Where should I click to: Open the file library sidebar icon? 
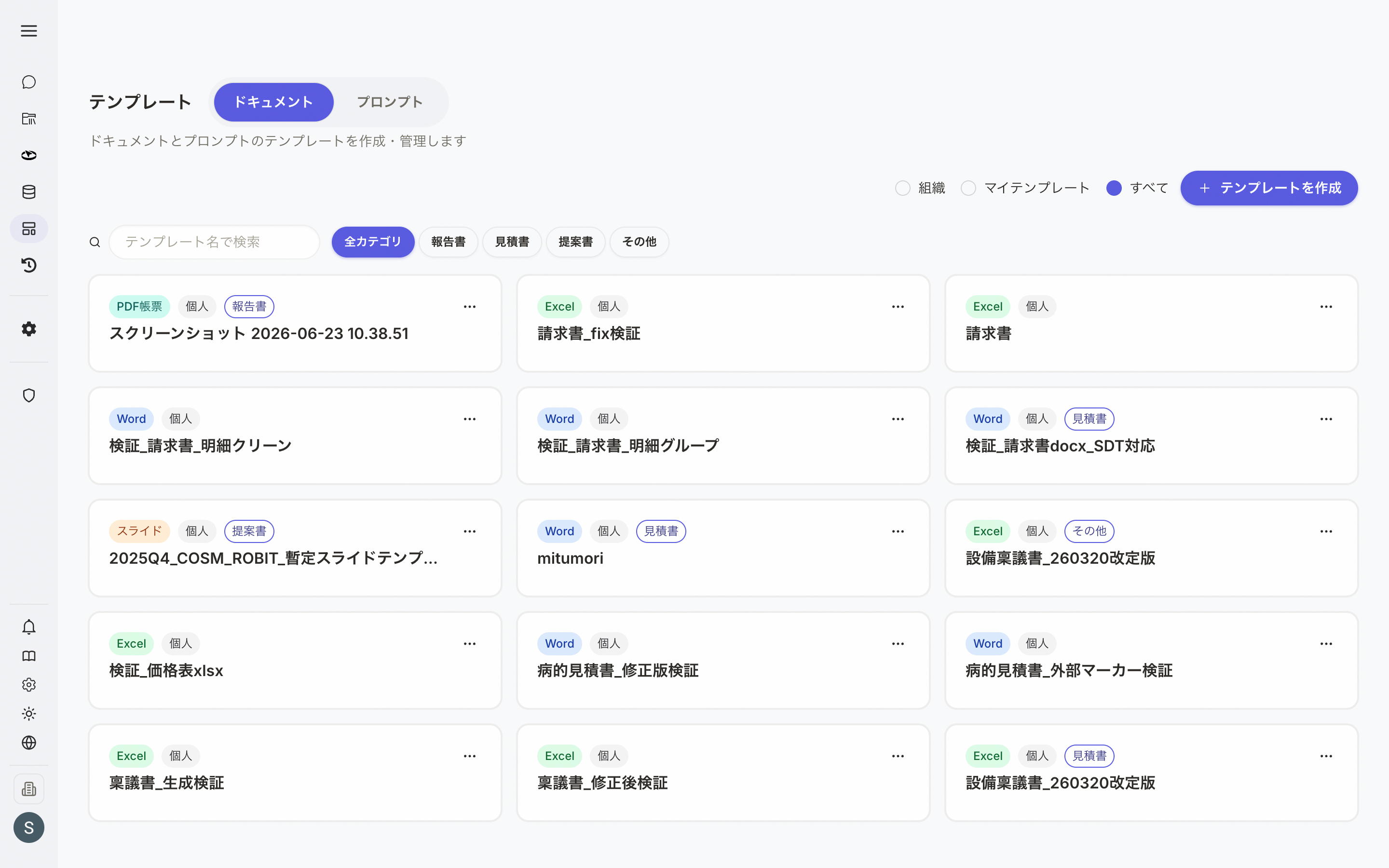tap(29, 119)
